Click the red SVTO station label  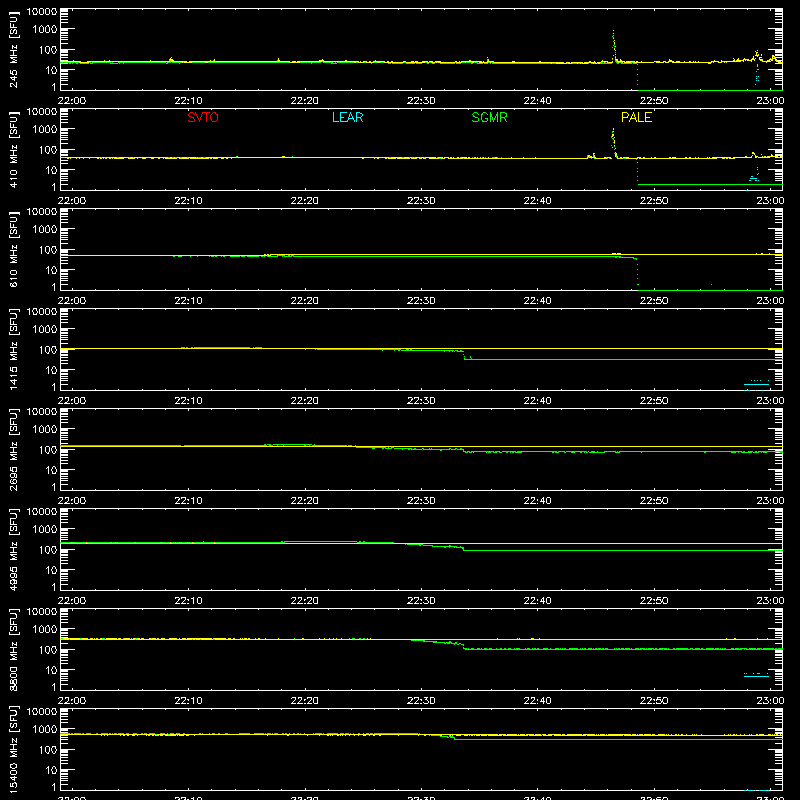click(x=203, y=117)
